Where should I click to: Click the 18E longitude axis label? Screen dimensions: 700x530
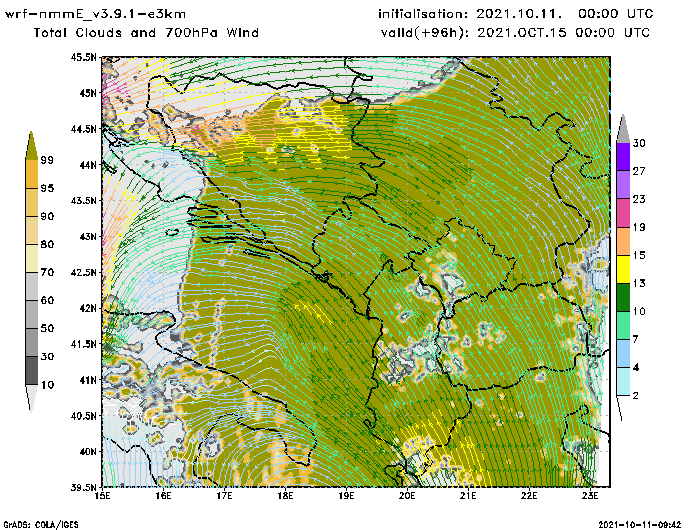(285, 496)
